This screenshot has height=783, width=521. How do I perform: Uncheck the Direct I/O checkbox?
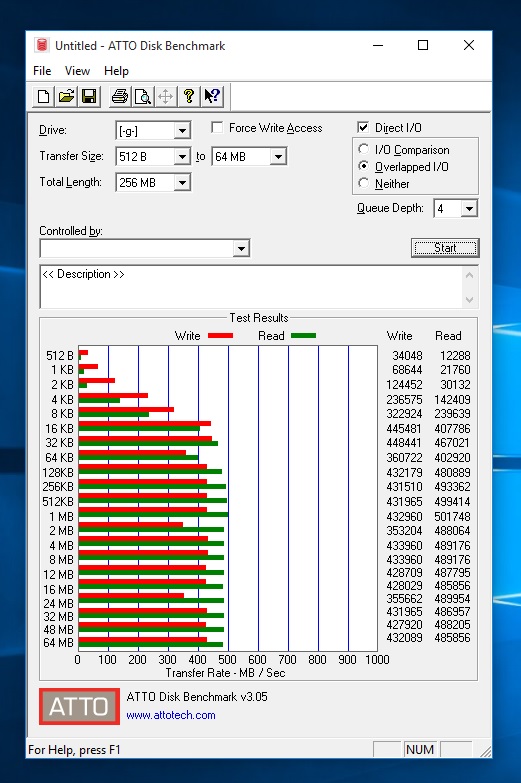363,128
